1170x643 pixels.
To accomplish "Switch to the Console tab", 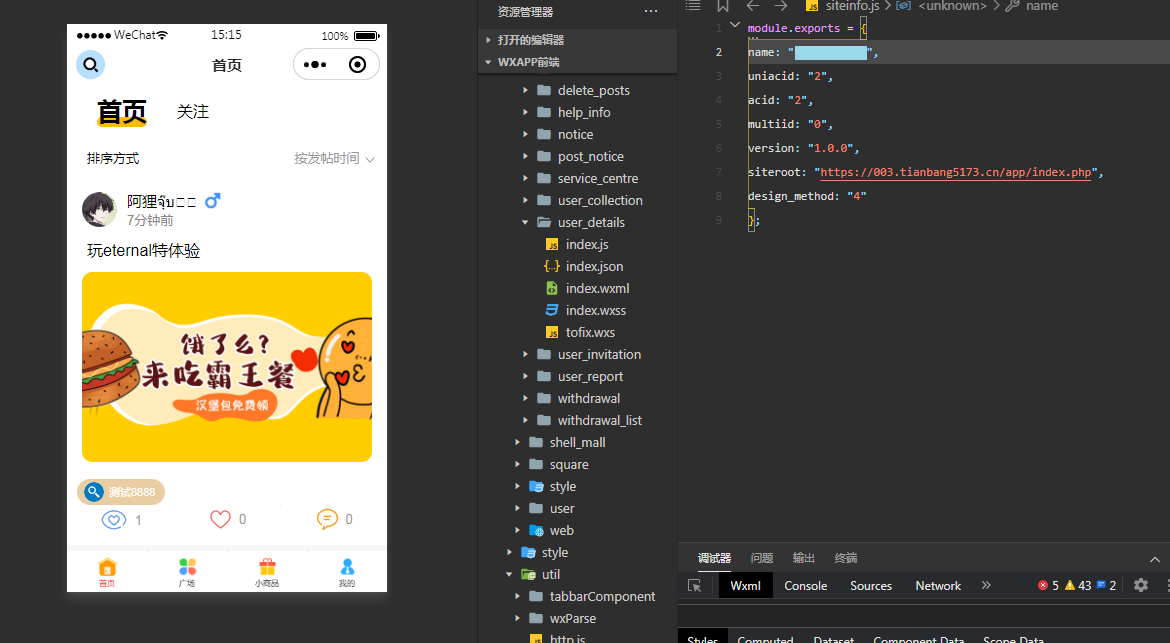I will coord(806,586).
